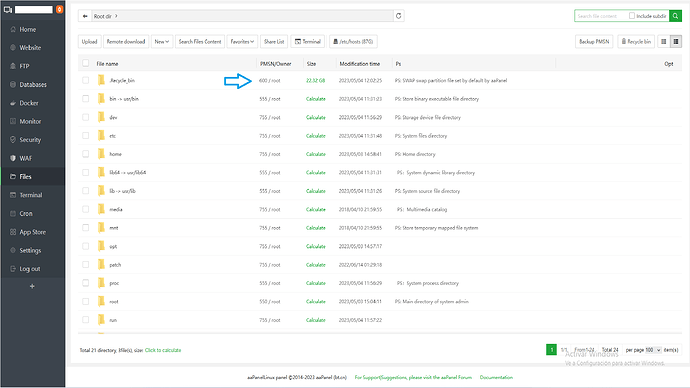Open App Store in the sidebar
The height and width of the screenshot is (388, 690).
pyautogui.click(x=33, y=232)
